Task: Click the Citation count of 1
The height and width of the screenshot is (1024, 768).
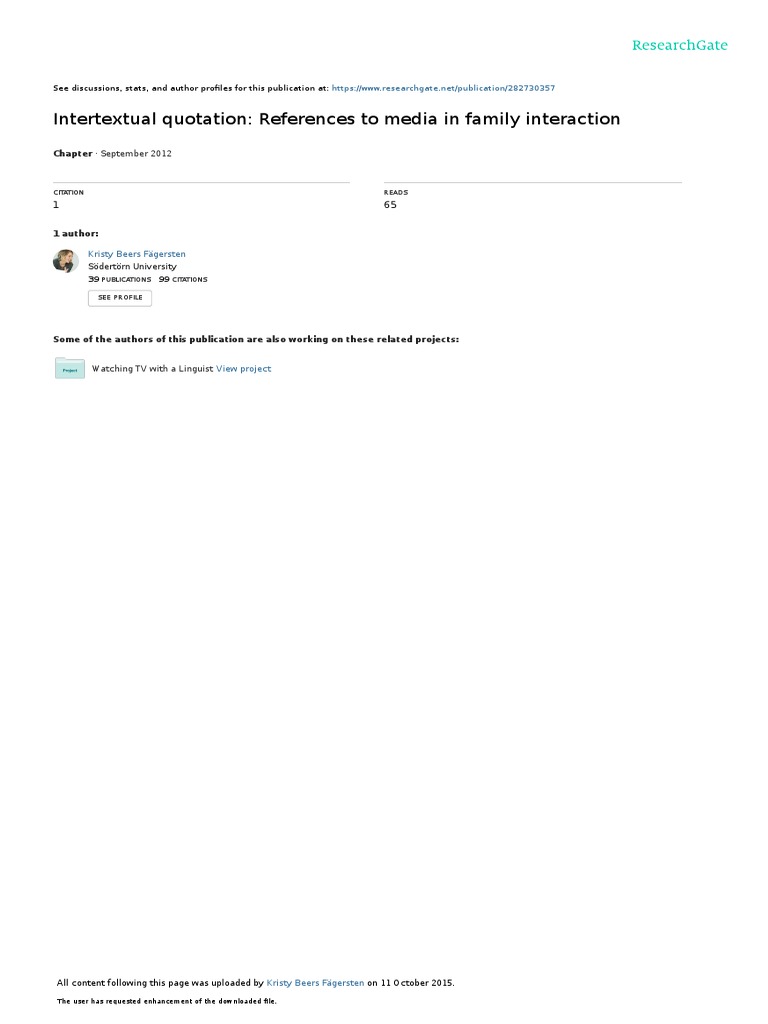Action: click(56, 205)
